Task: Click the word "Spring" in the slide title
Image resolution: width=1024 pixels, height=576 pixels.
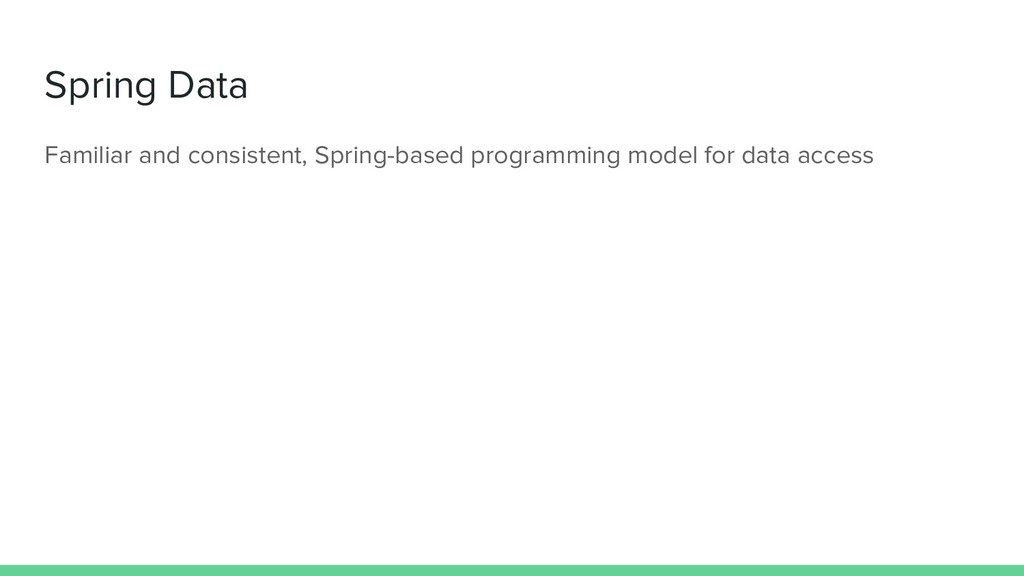Action: tap(100, 86)
